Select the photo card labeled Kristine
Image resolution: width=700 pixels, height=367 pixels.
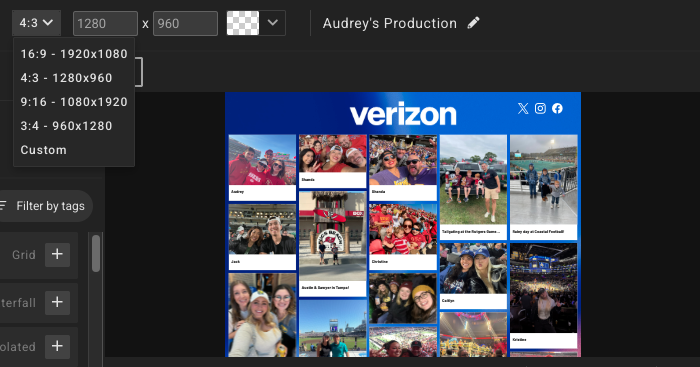pyautogui.click(x=544, y=296)
